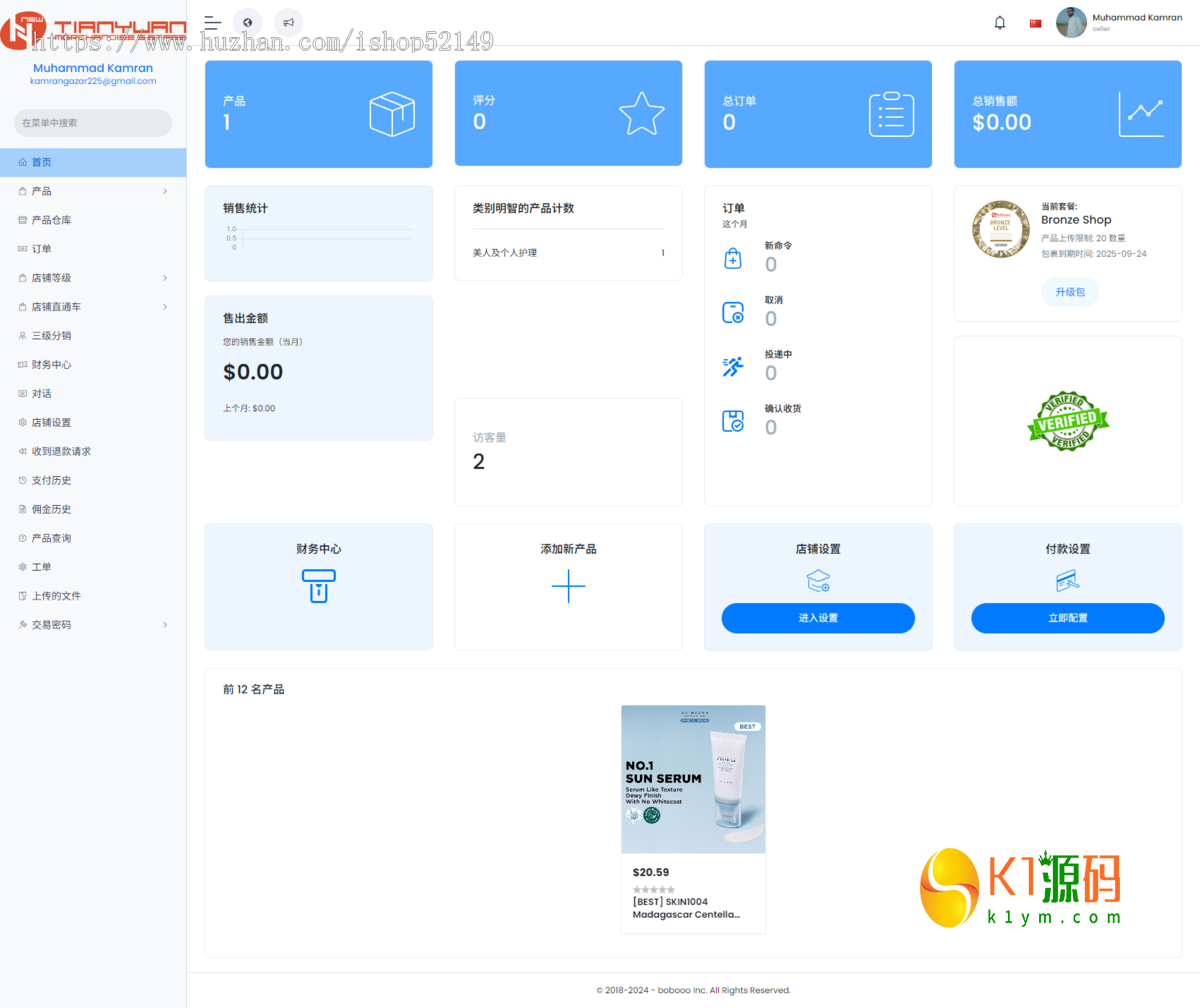Click the line chart icon in 总销售额 card
This screenshot has width=1200, height=1008.
[x=1142, y=114]
